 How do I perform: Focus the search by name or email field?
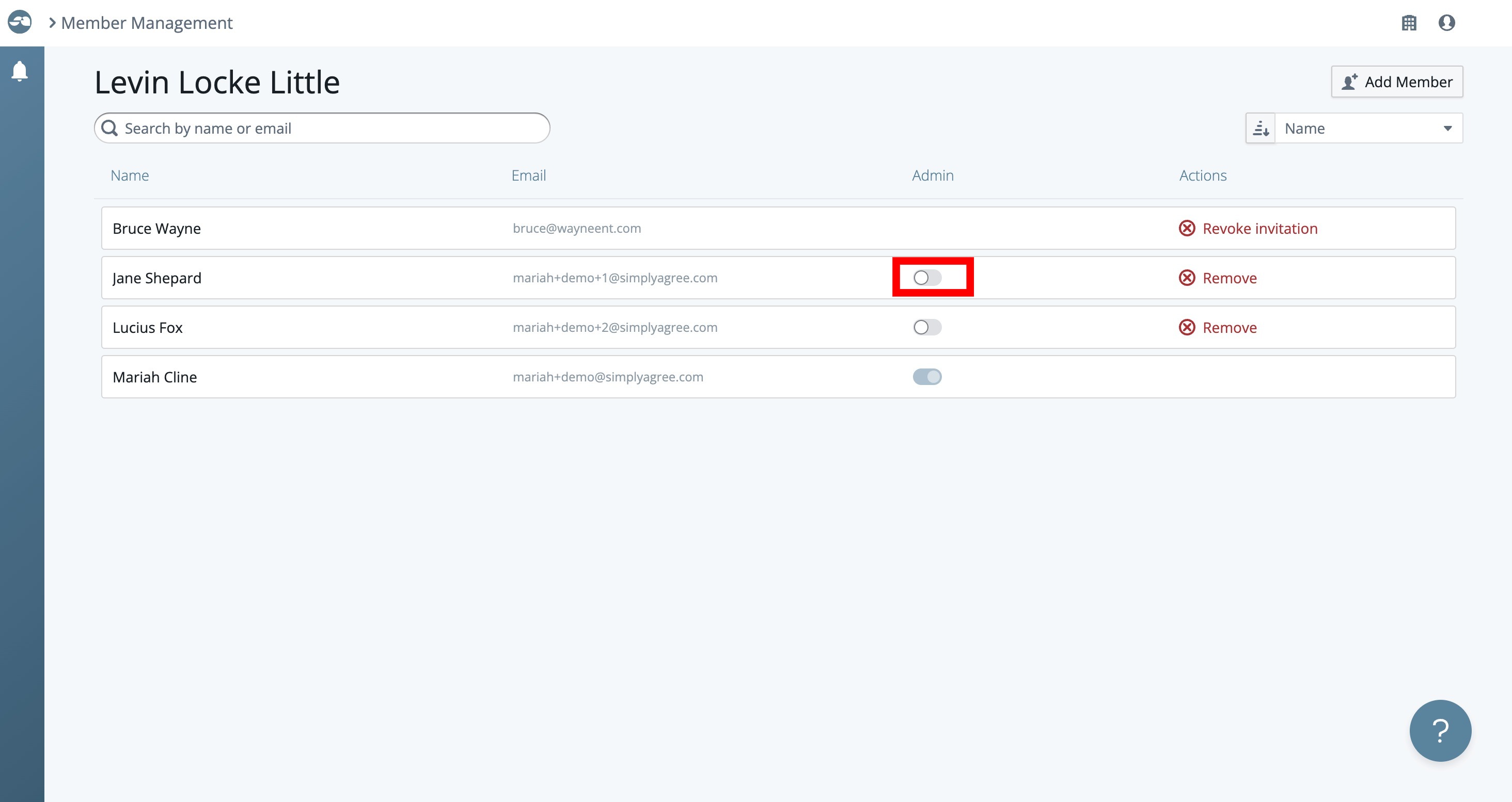point(329,129)
